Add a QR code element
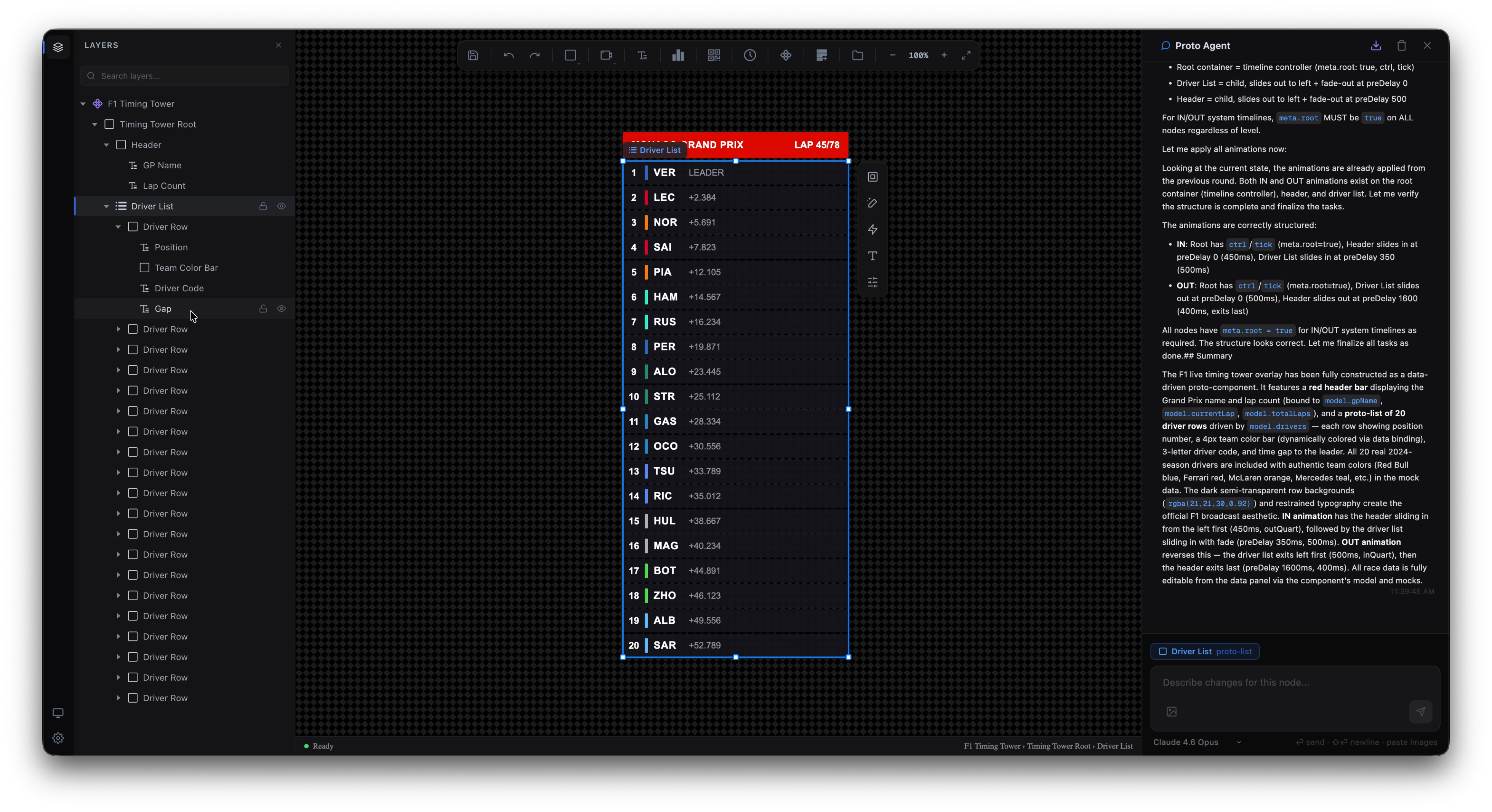 [x=714, y=56]
